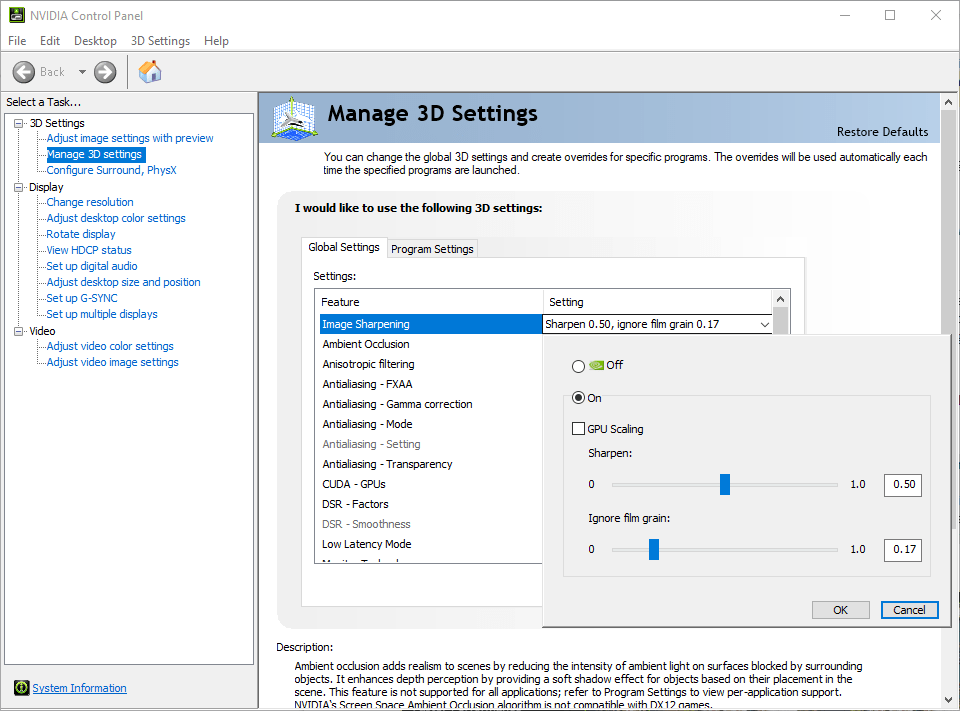The width and height of the screenshot is (960, 711).
Task: Select the Off radio button for Image Sharpening
Action: pos(578,366)
